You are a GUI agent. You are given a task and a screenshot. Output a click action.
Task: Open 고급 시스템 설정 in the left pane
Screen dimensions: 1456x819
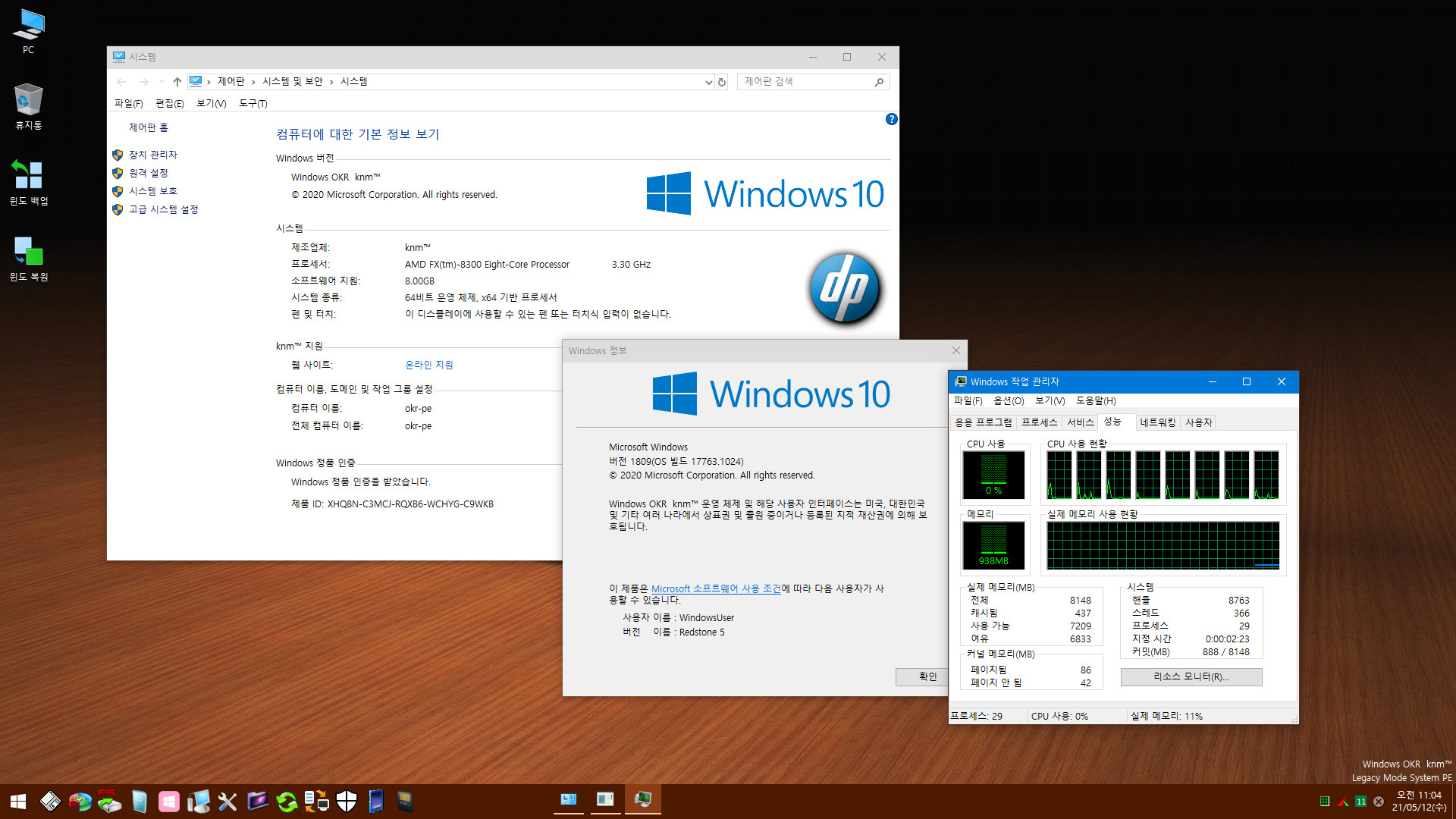[163, 209]
